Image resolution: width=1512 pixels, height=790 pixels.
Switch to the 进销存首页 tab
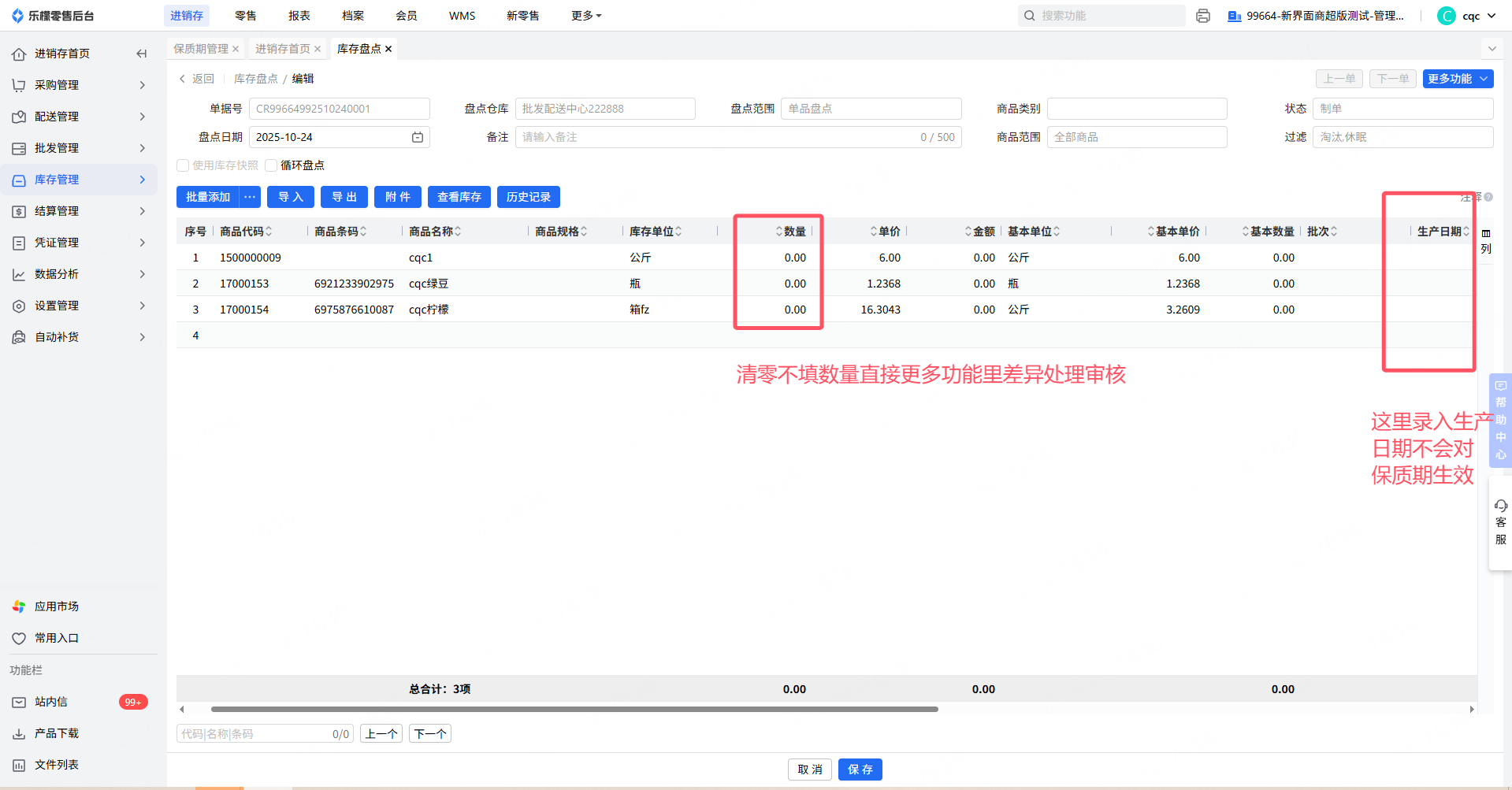click(x=282, y=49)
